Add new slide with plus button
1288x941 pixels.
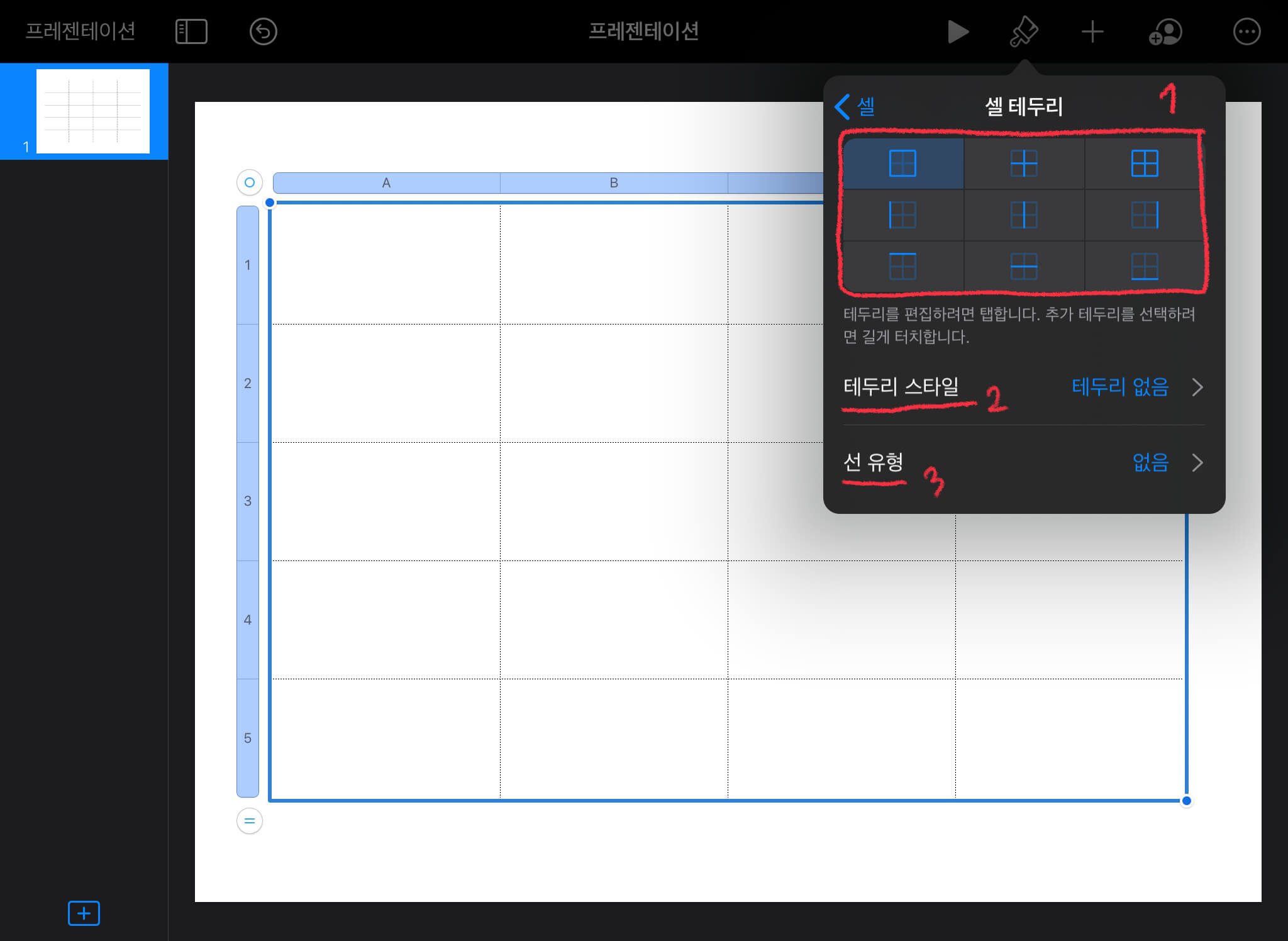click(84, 913)
